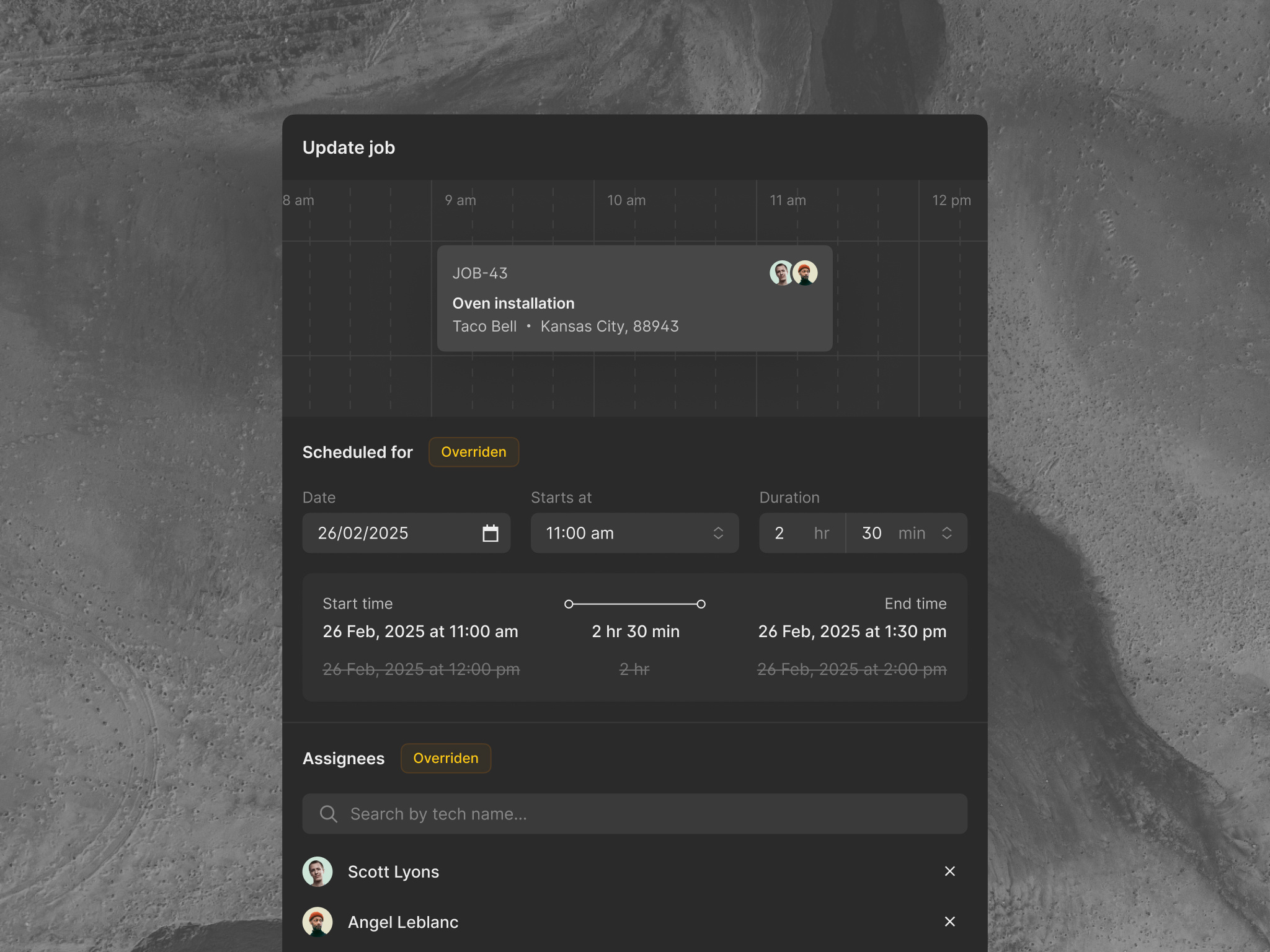Click Scott Lyons's avatar in the assignee list
This screenshot has height=952, width=1270.
coord(317,871)
